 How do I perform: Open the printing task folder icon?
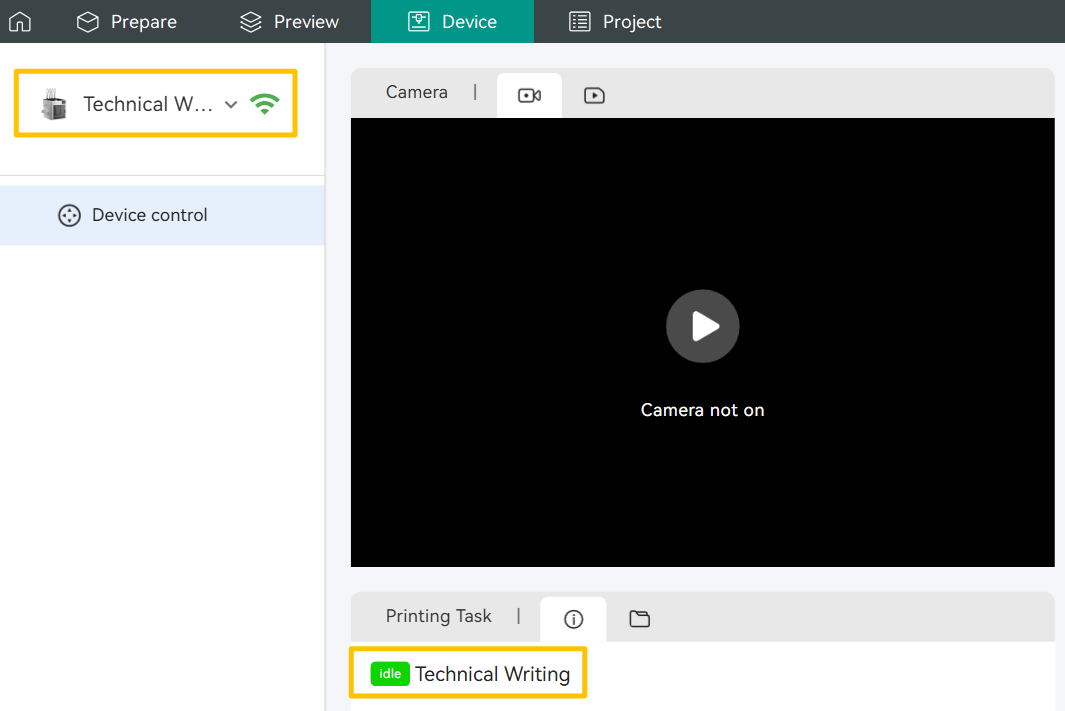640,619
